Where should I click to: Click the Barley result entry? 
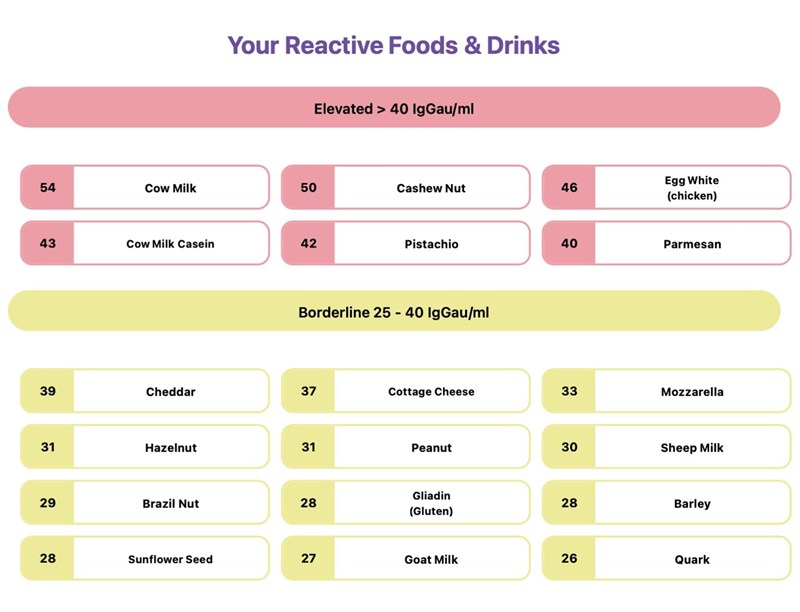click(x=666, y=502)
